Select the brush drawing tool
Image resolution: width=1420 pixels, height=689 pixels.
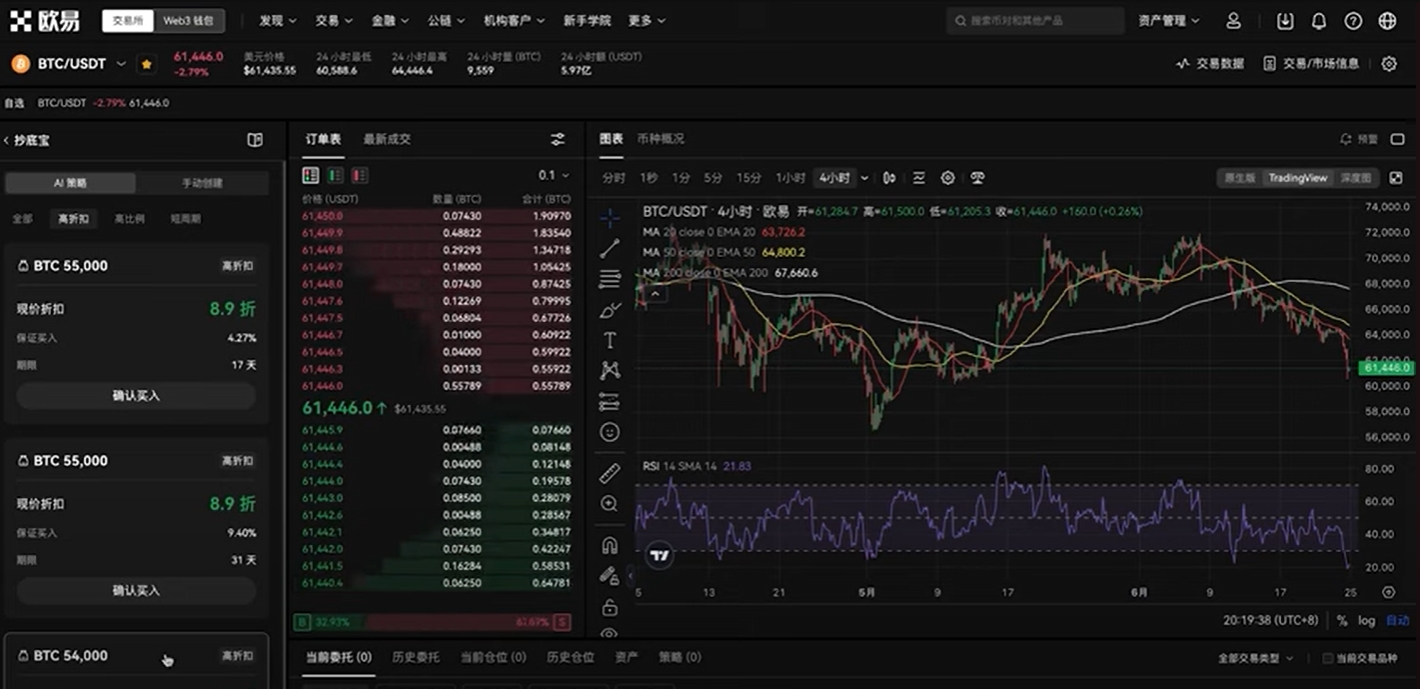(610, 310)
